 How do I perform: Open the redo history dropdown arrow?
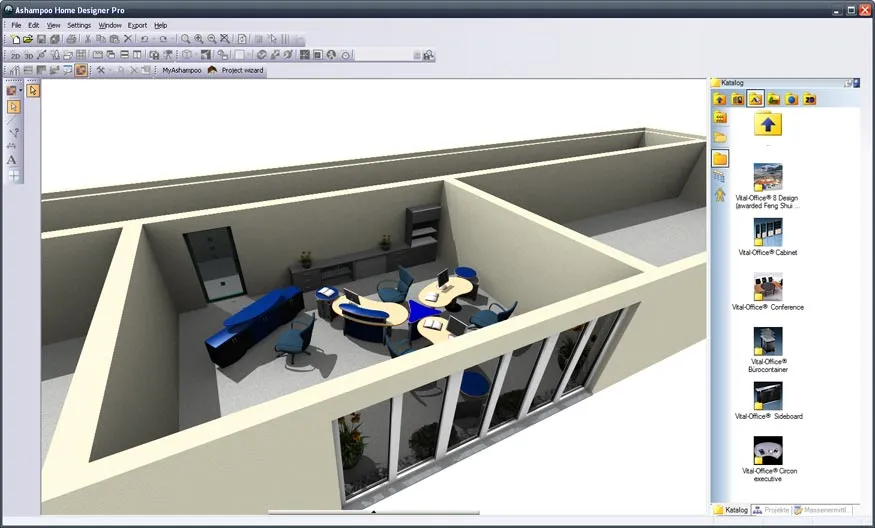click(172, 39)
